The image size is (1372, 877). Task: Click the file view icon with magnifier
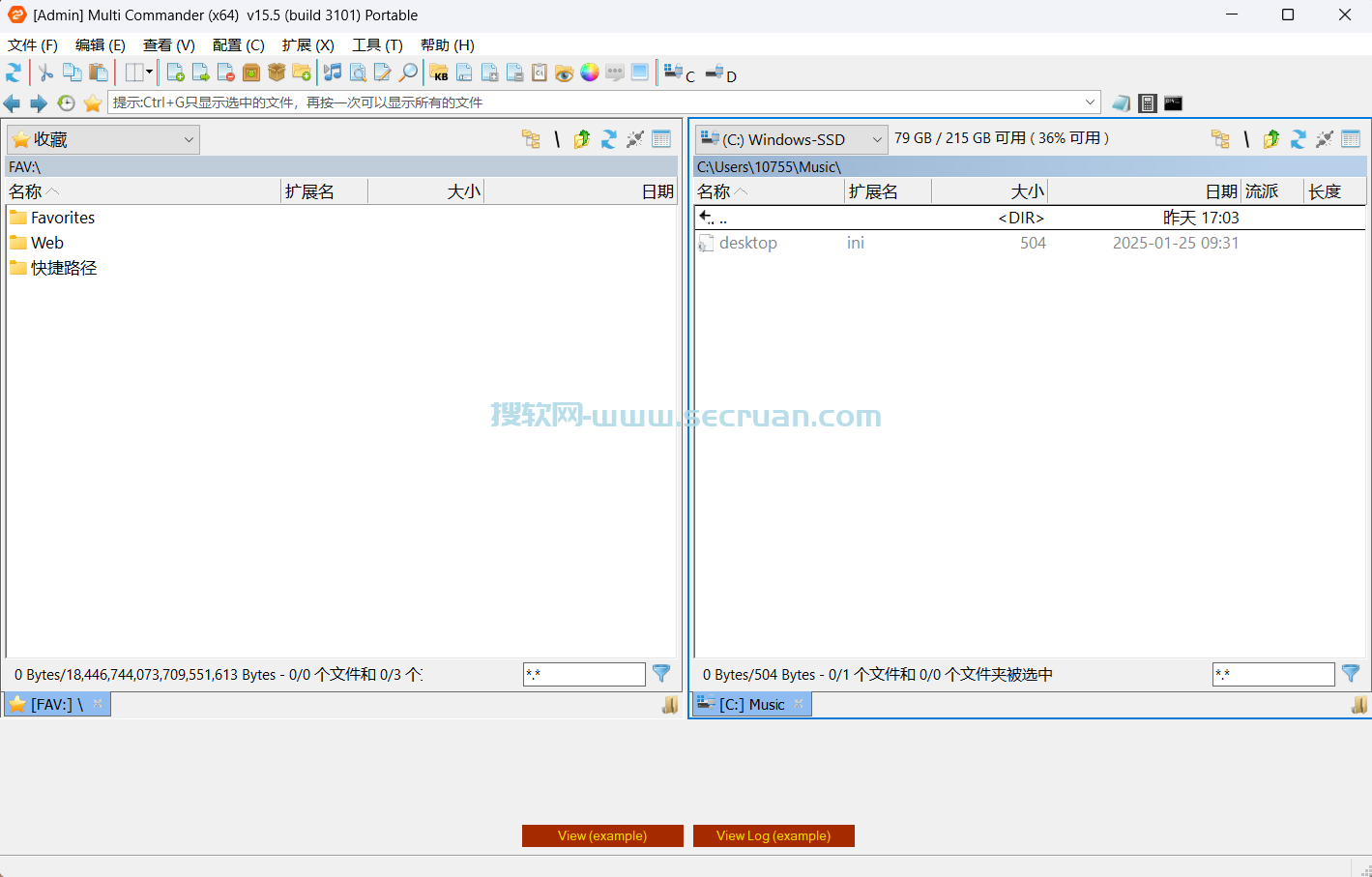[358, 73]
